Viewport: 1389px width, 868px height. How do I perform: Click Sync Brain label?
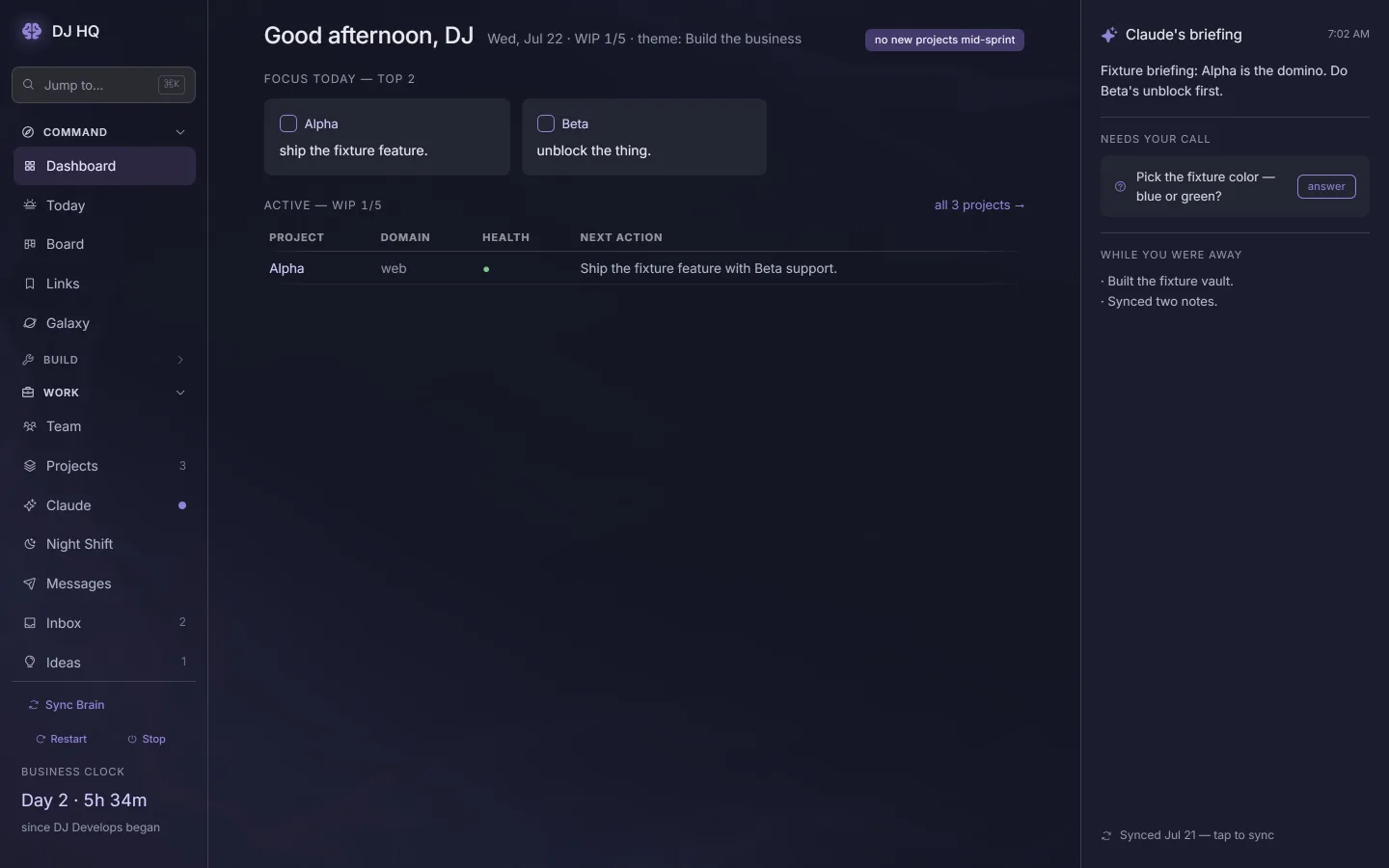point(75,705)
